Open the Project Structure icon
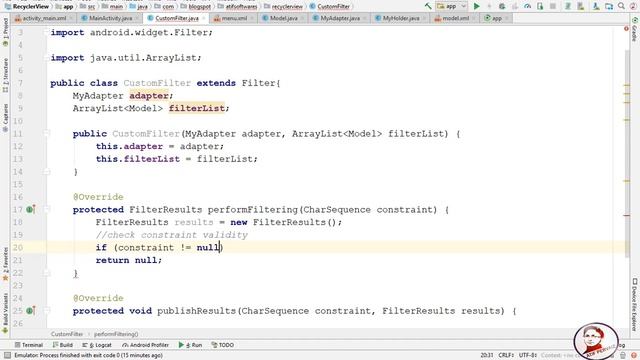 click(609, 6)
